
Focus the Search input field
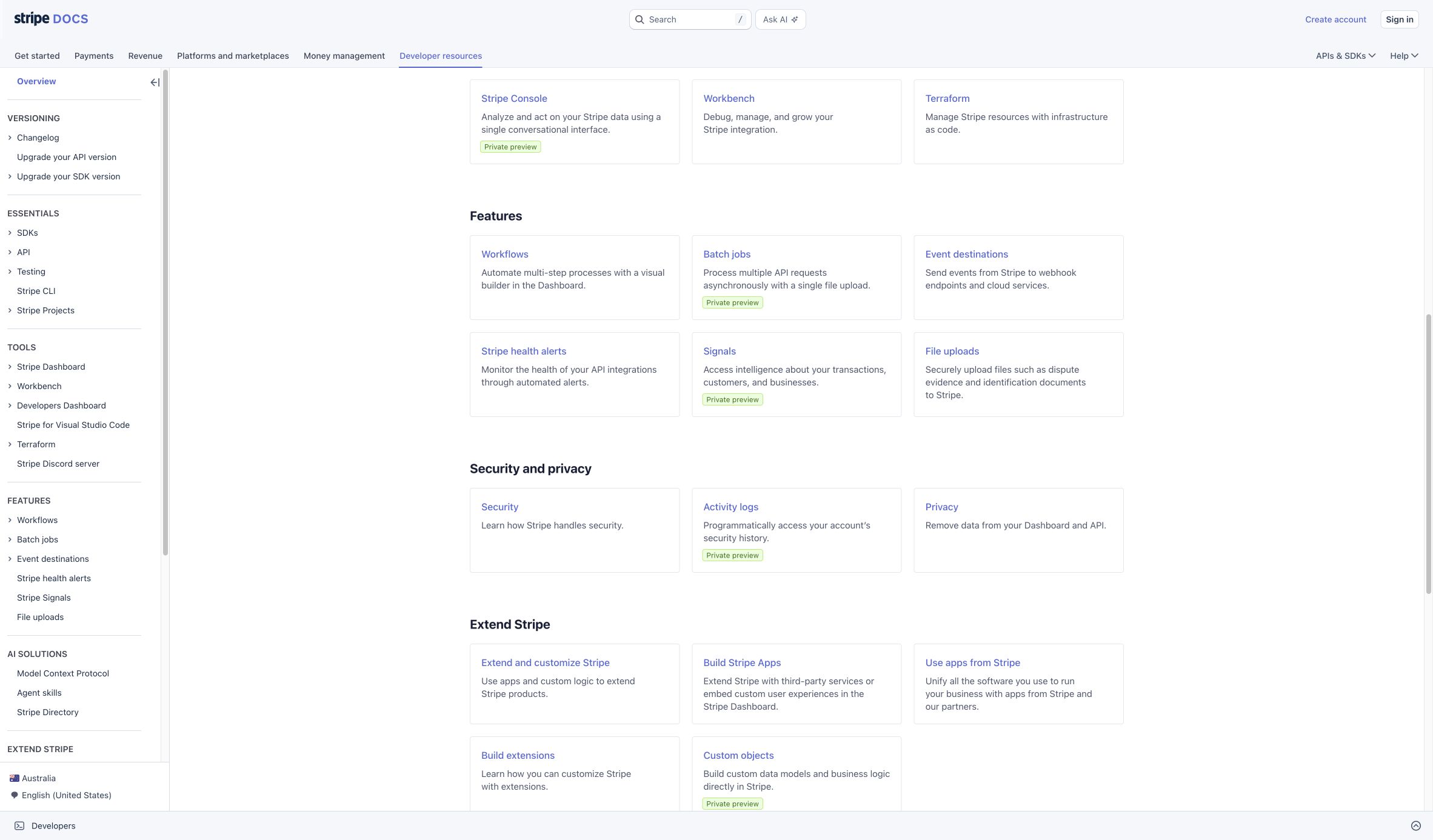click(x=690, y=19)
